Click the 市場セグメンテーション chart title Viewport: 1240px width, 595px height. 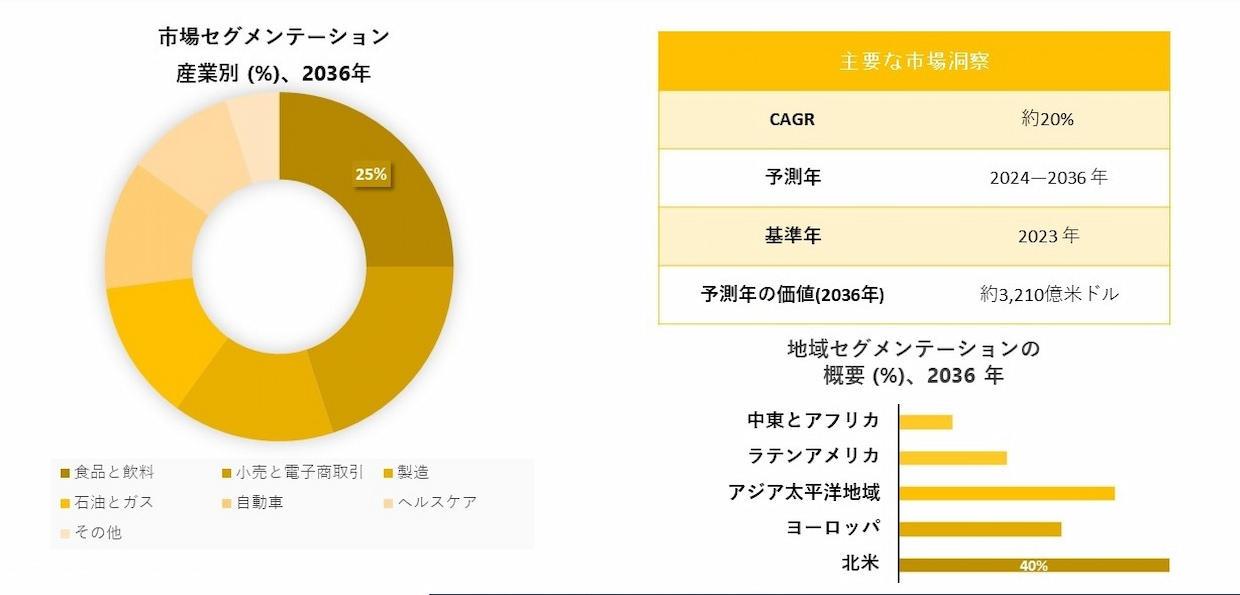(274, 38)
